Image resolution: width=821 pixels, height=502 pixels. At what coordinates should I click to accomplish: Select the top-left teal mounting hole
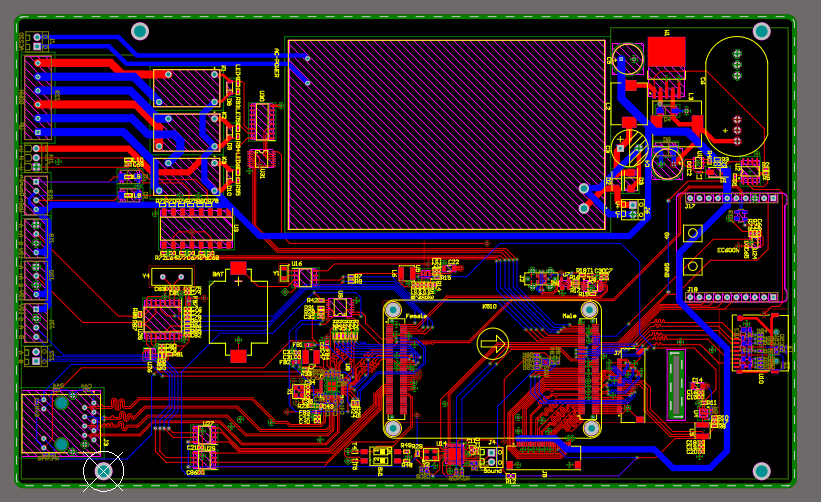140,31
